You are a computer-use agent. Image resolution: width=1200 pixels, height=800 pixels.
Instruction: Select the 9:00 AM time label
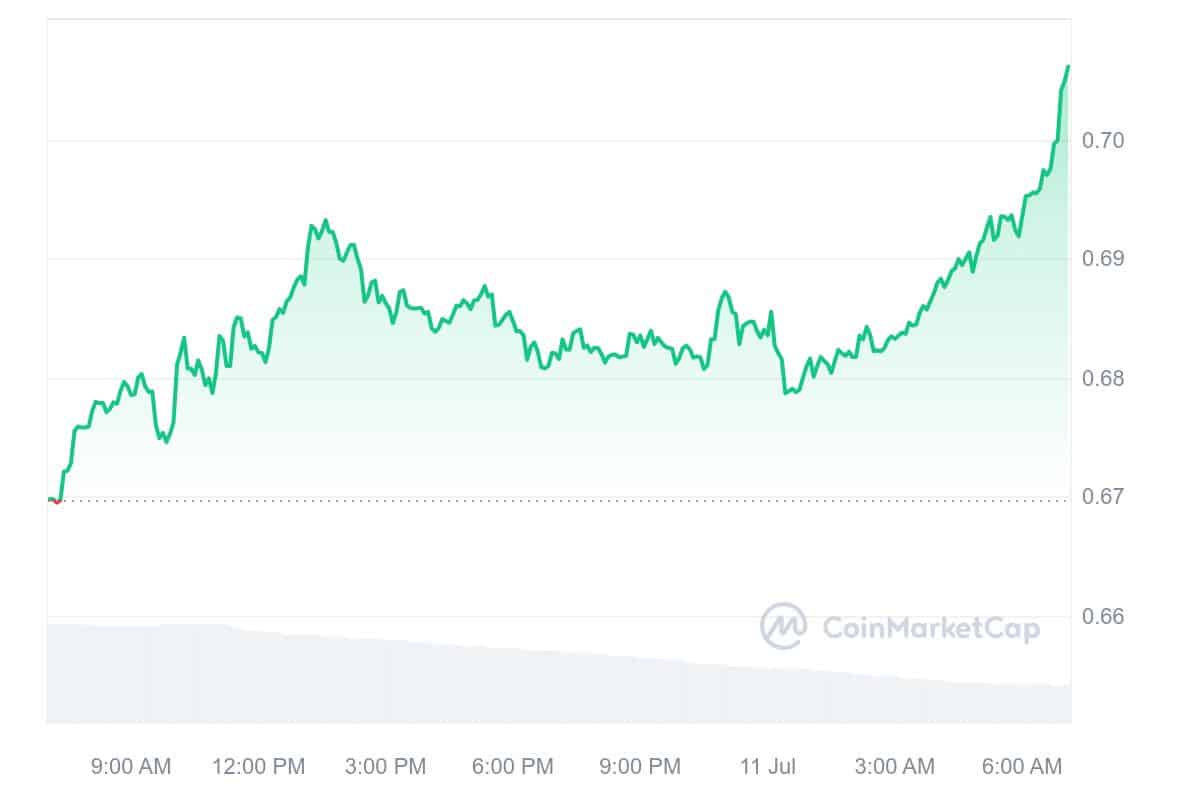tap(131, 767)
